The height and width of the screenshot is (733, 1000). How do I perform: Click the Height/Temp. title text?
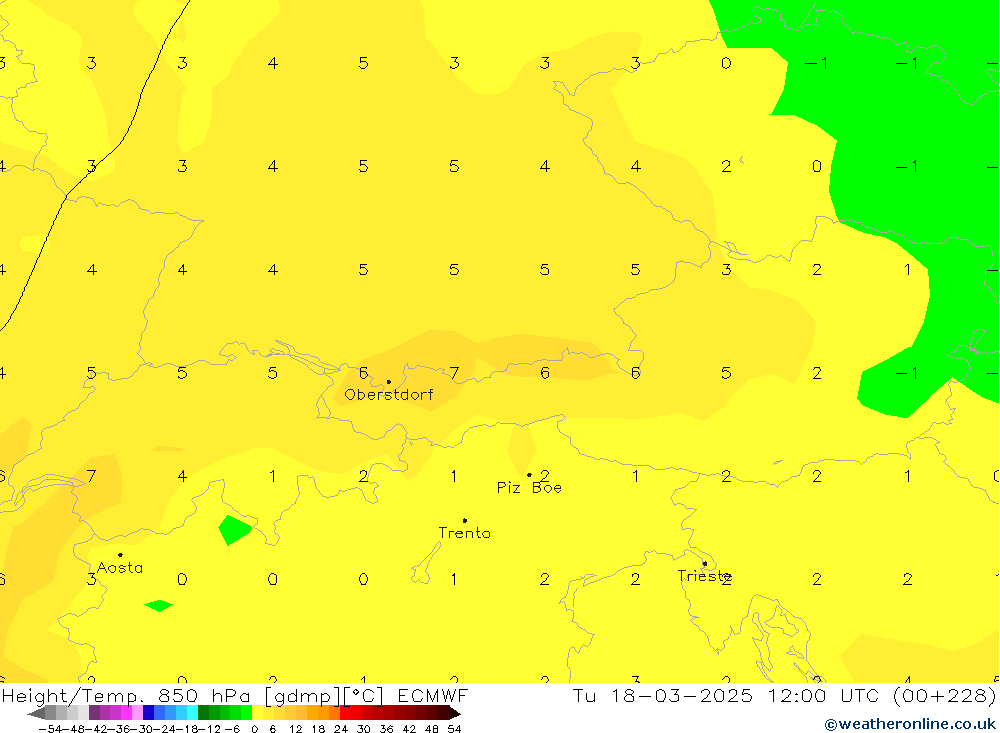click(x=74, y=696)
